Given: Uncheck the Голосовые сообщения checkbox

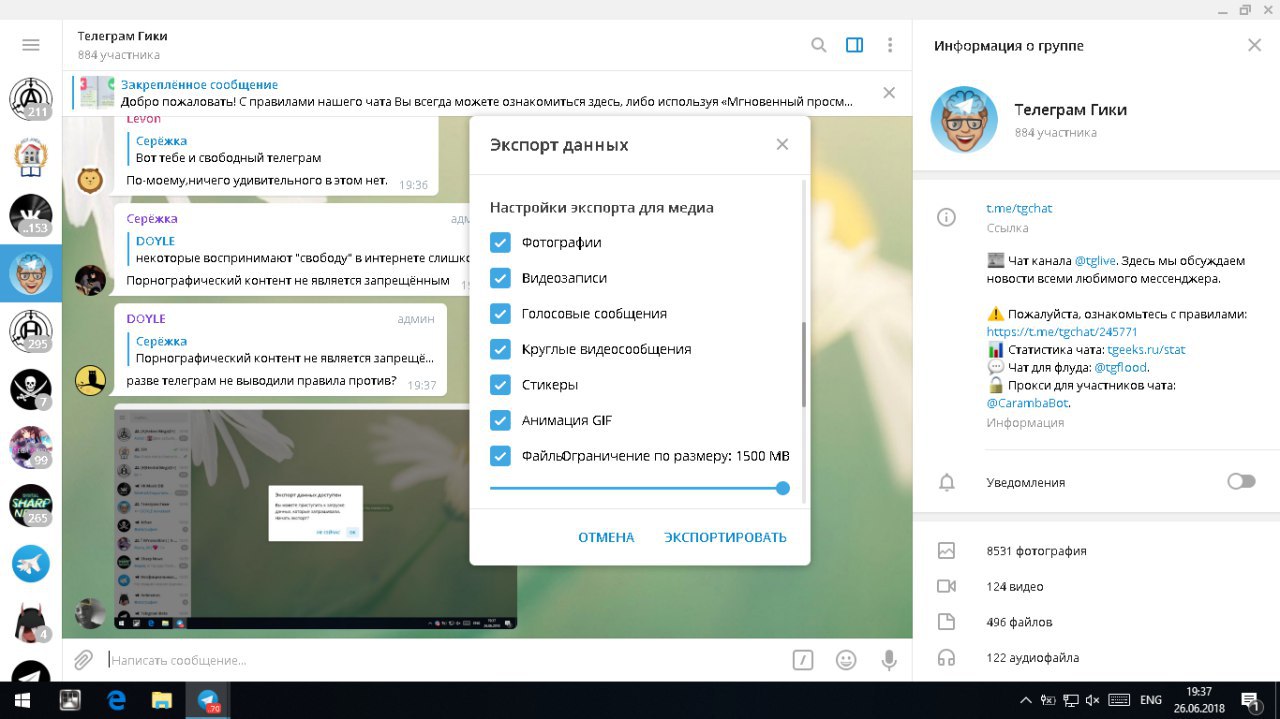Looking at the screenshot, I should coord(500,313).
